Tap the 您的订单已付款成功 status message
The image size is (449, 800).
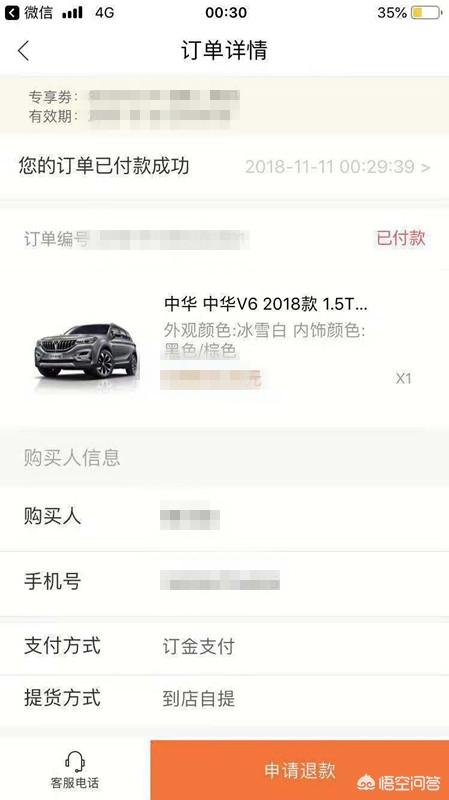point(104,166)
